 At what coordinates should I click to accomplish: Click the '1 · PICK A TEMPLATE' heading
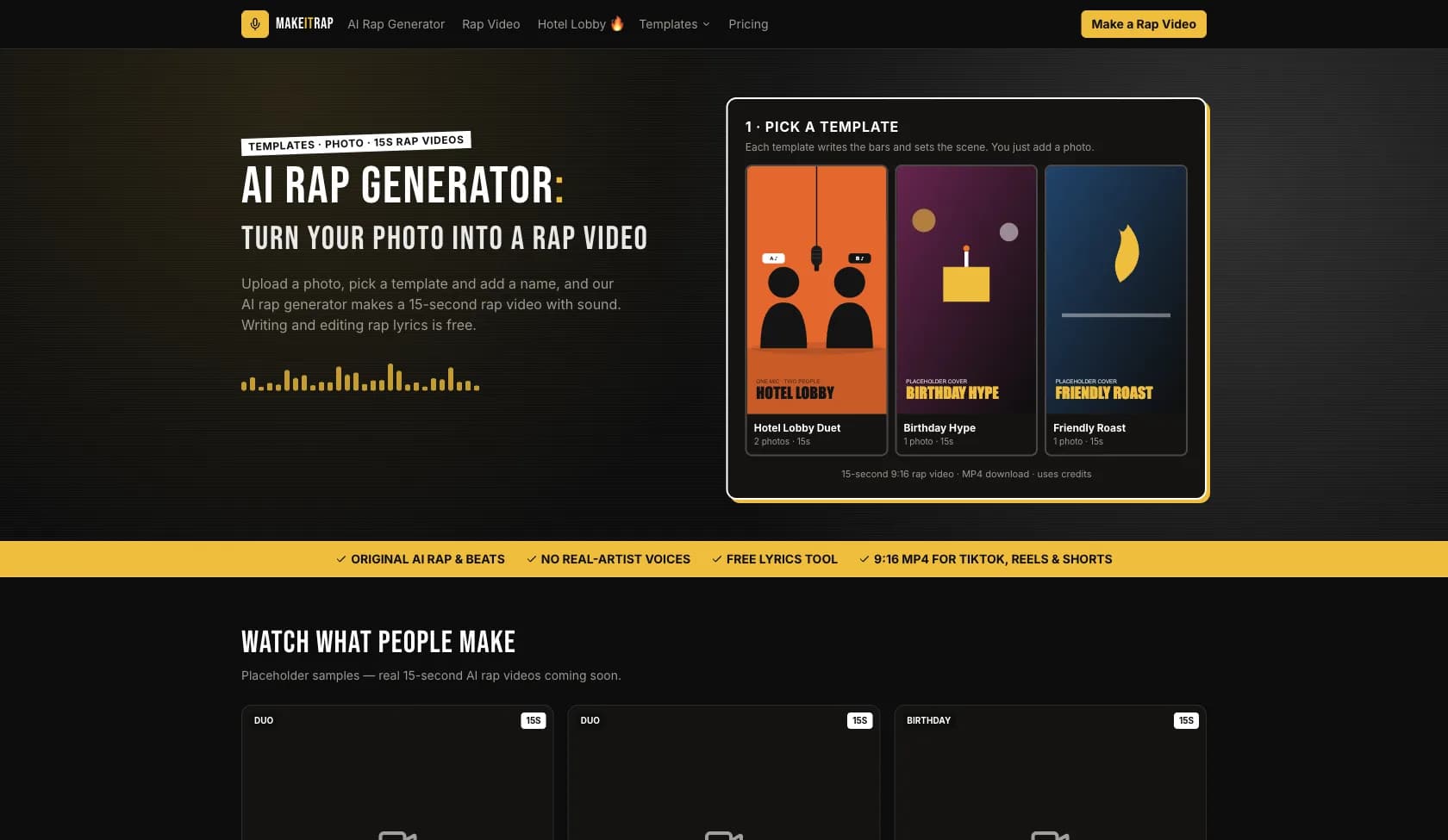point(821,127)
